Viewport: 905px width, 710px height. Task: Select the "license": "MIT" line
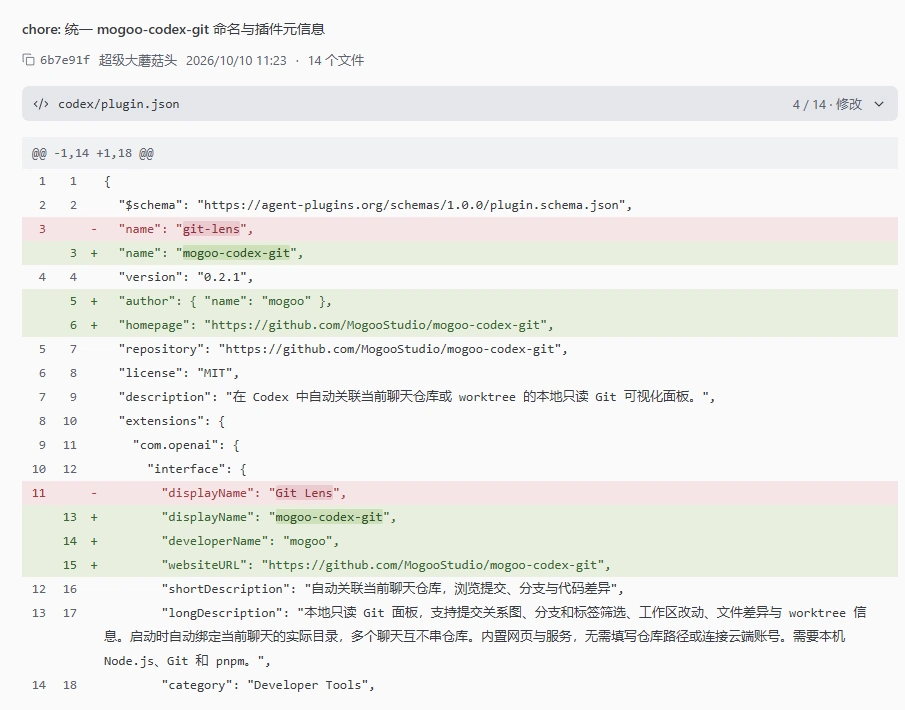click(460, 373)
